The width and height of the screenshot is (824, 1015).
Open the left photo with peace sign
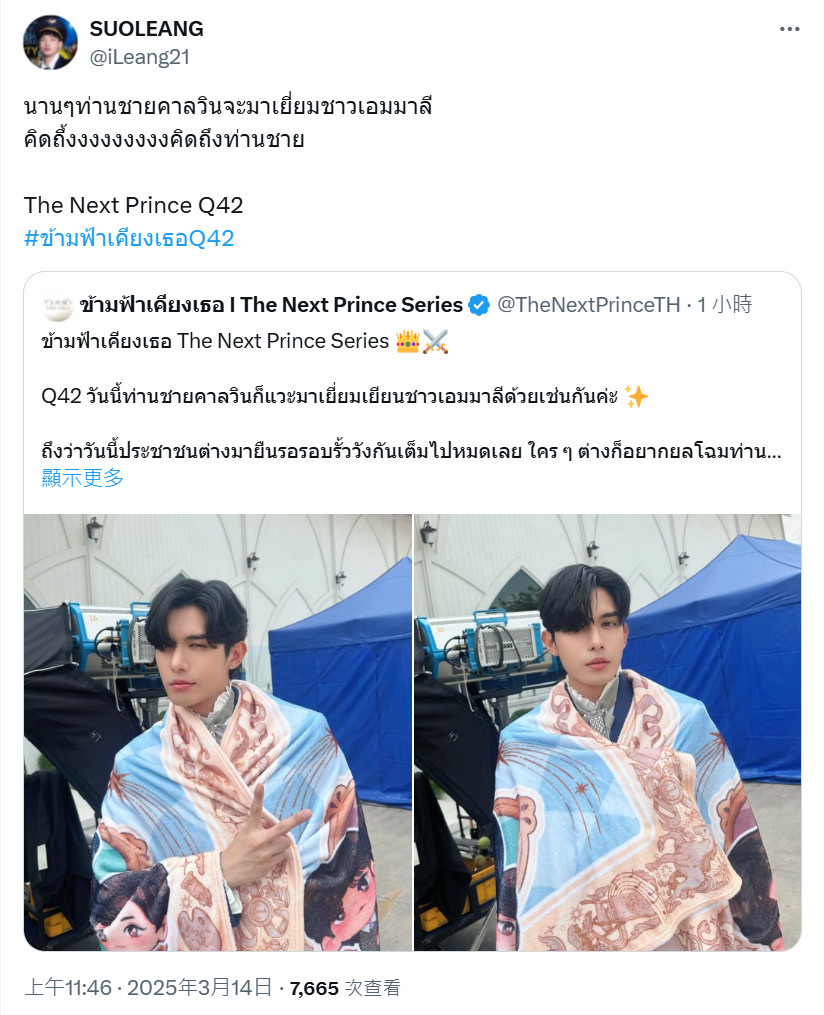point(217,732)
